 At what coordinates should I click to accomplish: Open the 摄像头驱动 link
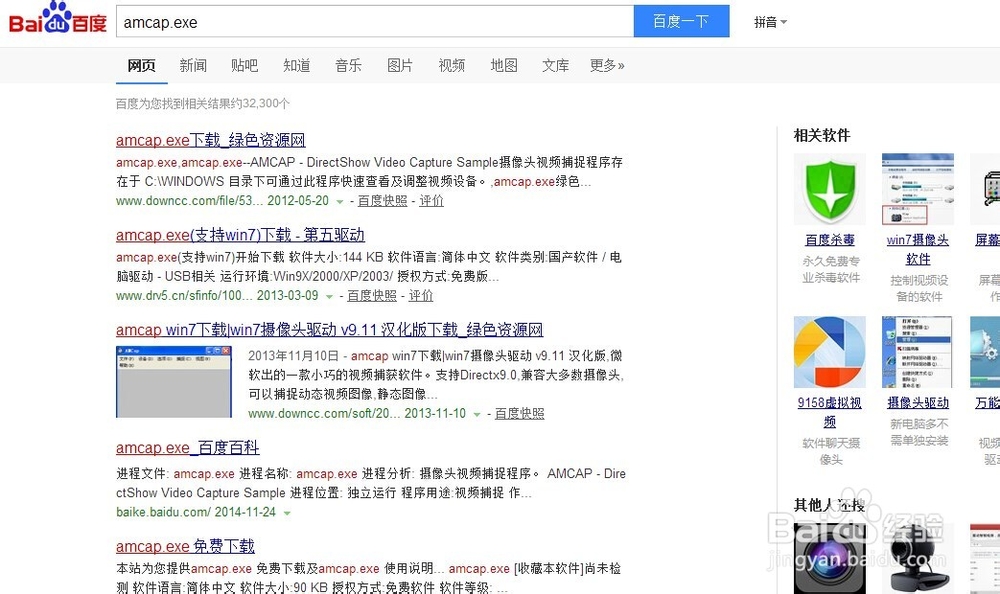[918, 403]
